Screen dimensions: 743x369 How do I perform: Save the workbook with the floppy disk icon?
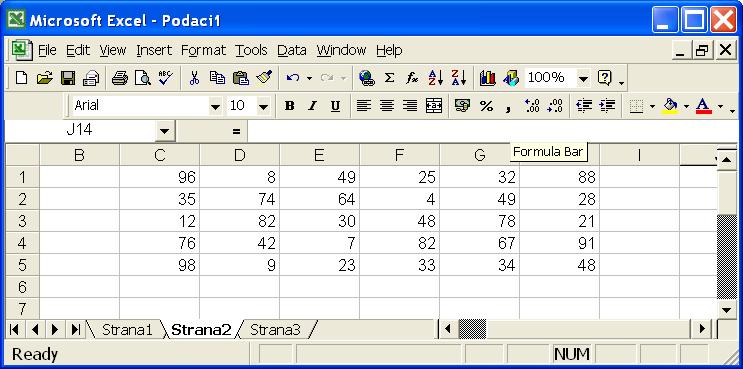[68, 78]
